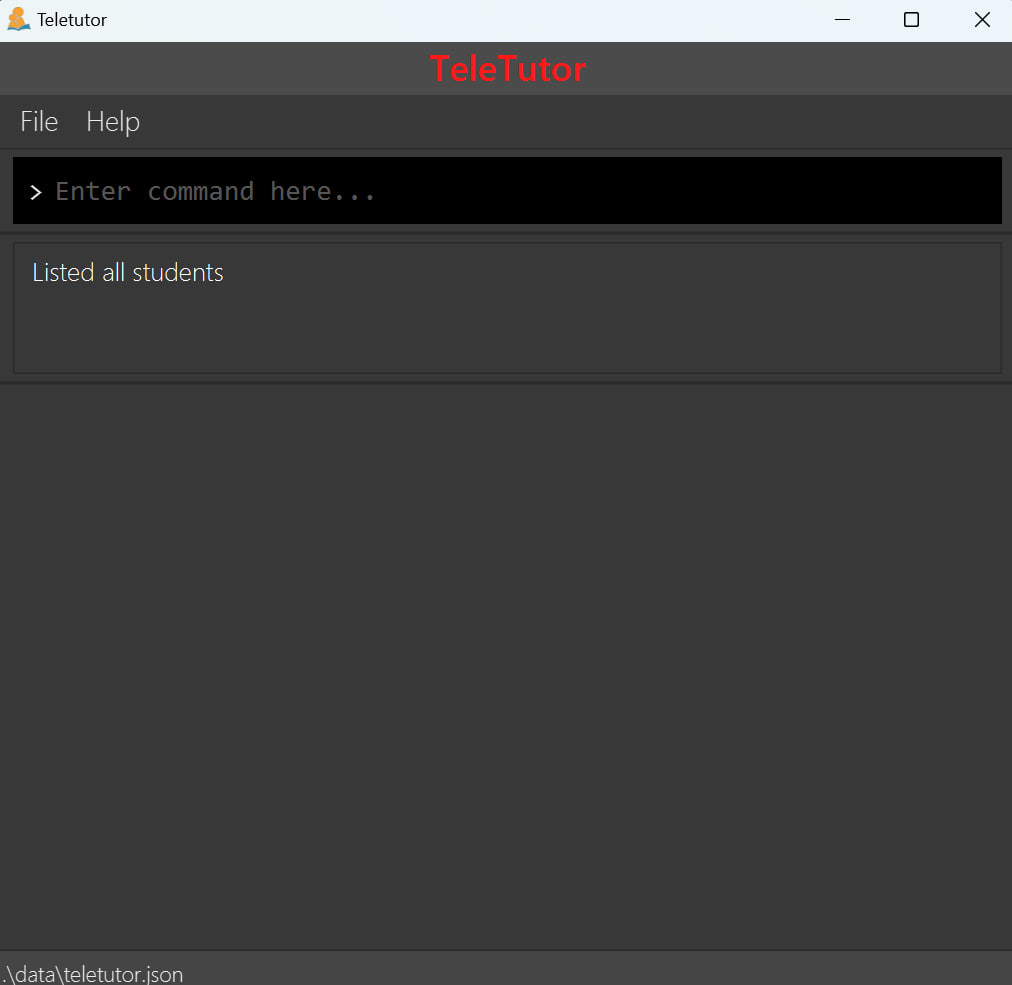This screenshot has width=1012, height=985.
Task: Click the red TeleTutor header title
Action: pos(507,69)
